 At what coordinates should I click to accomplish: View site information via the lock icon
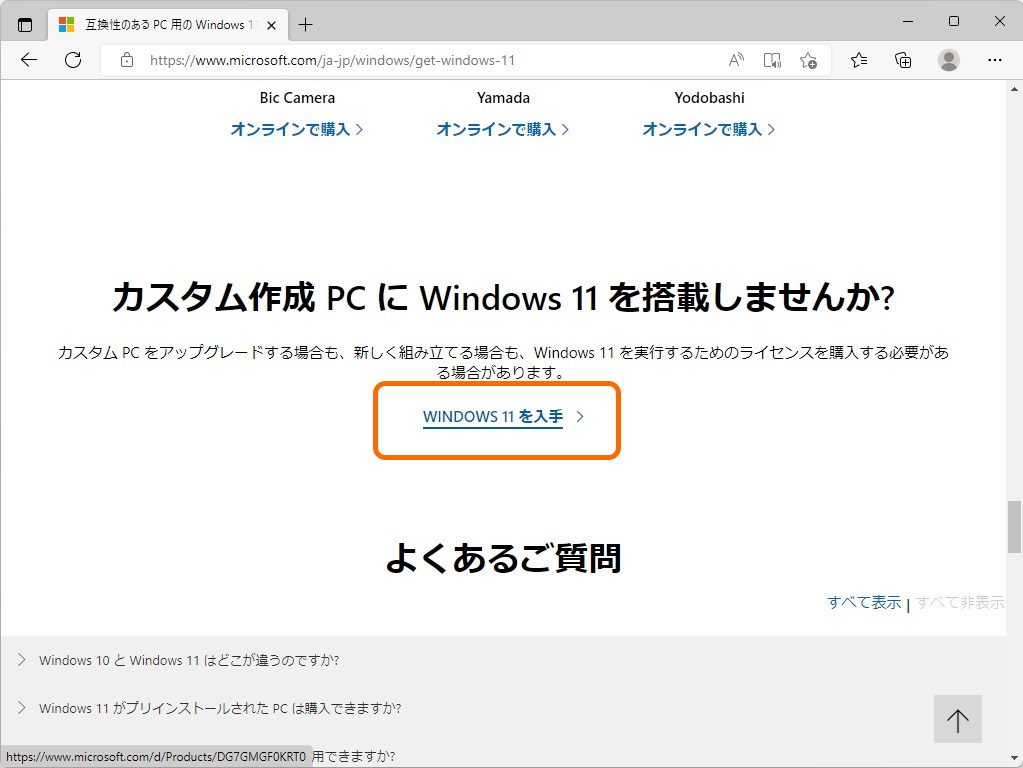[126, 60]
